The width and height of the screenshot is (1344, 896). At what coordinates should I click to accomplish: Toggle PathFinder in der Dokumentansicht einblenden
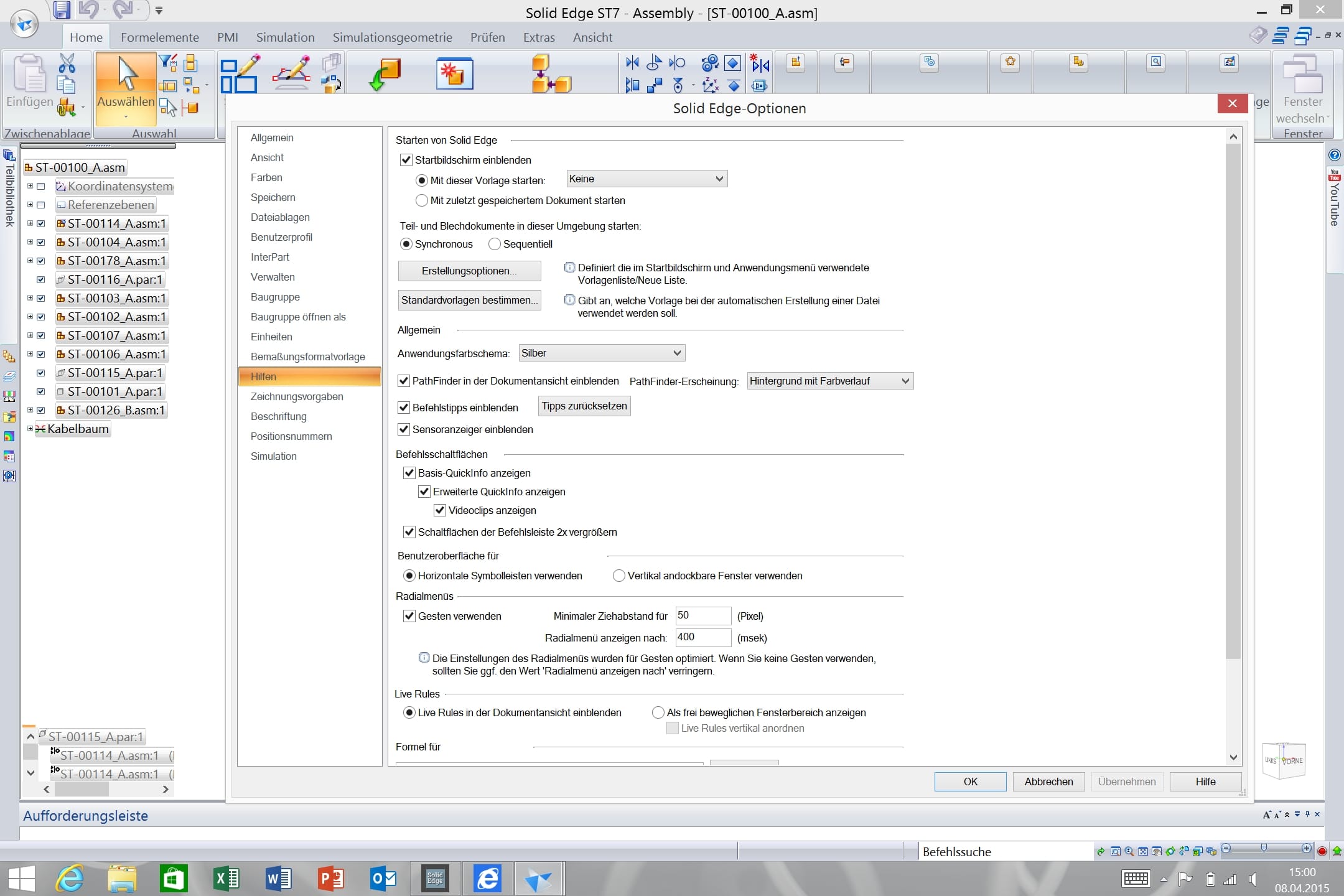(x=404, y=381)
